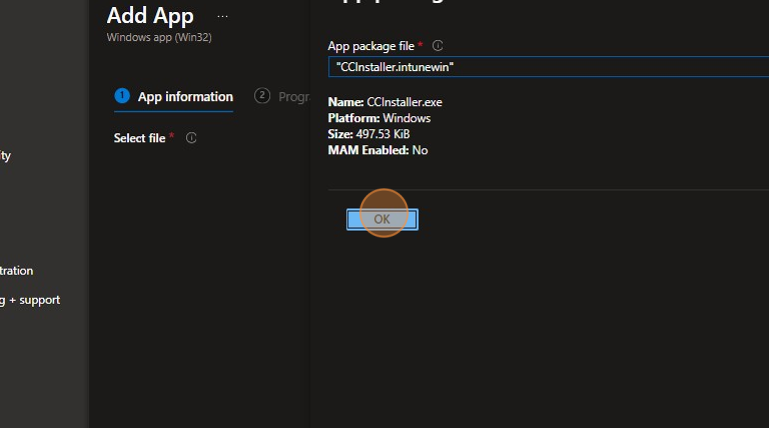Click info icon beside App package file
Image resolution: width=769 pixels, height=428 pixels.
pyautogui.click(x=438, y=46)
